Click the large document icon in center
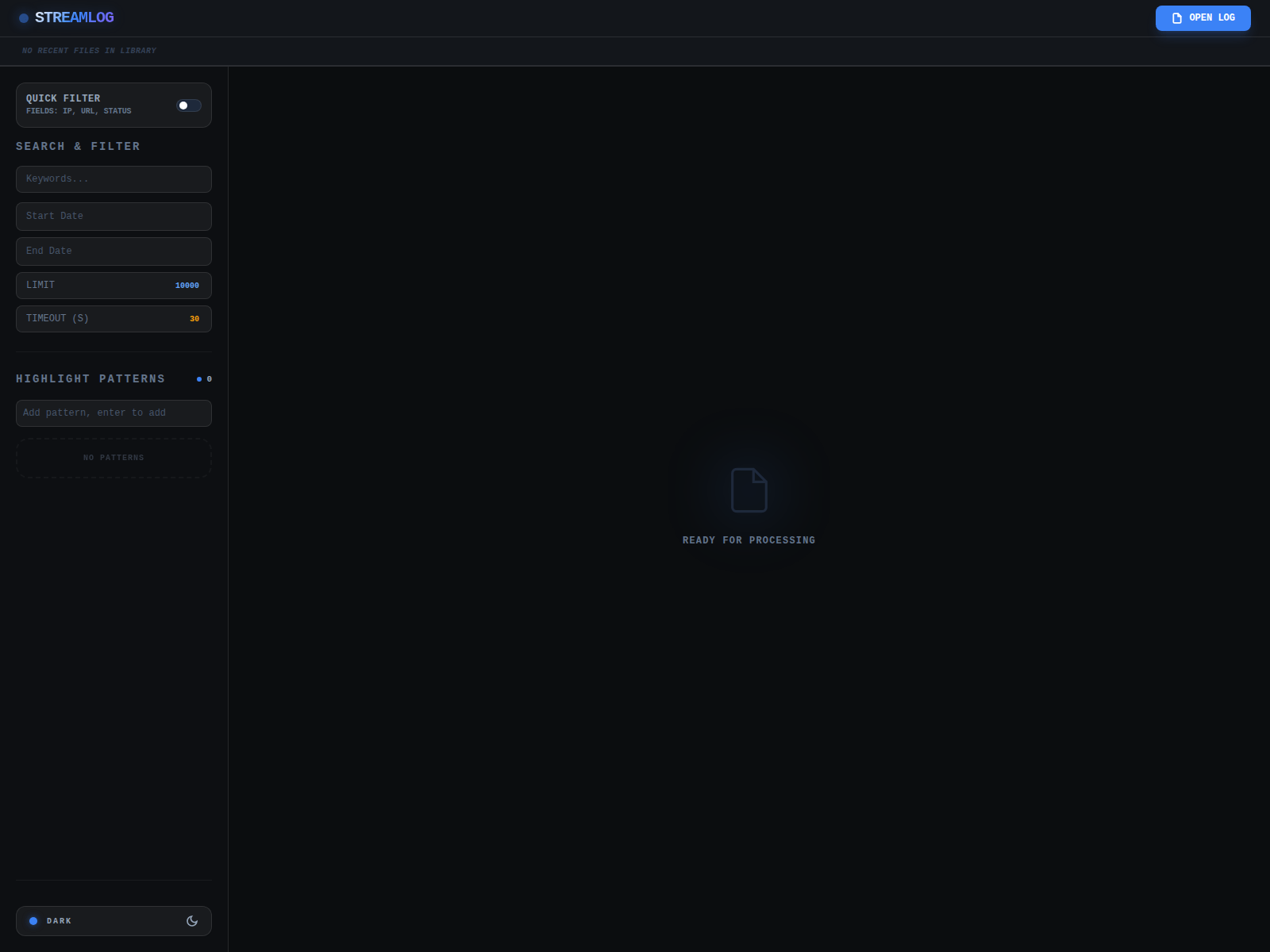Viewport: 1270px width, 952px height. pos(749,490)
